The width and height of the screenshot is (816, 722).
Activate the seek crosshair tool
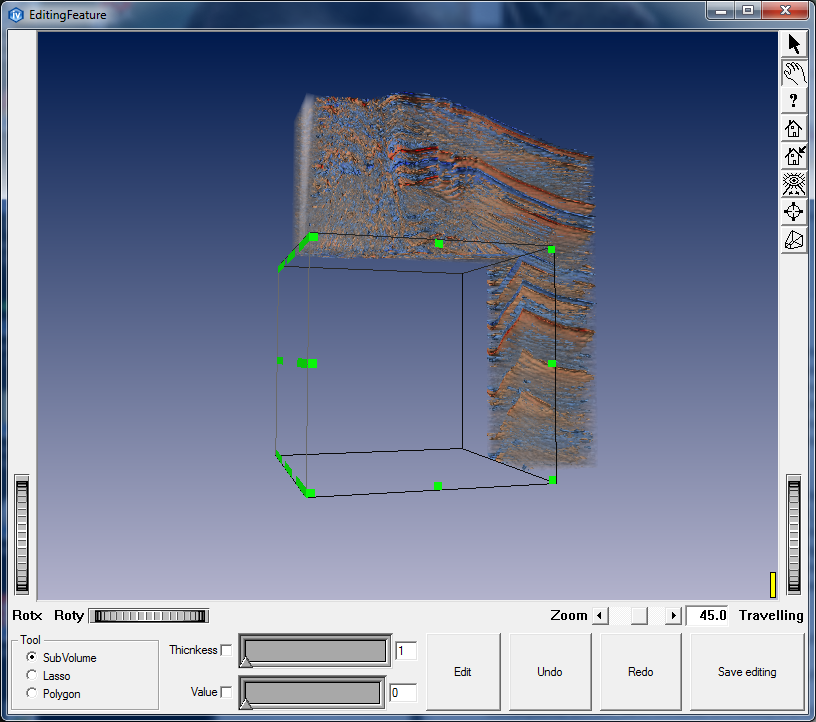[794, 212]
